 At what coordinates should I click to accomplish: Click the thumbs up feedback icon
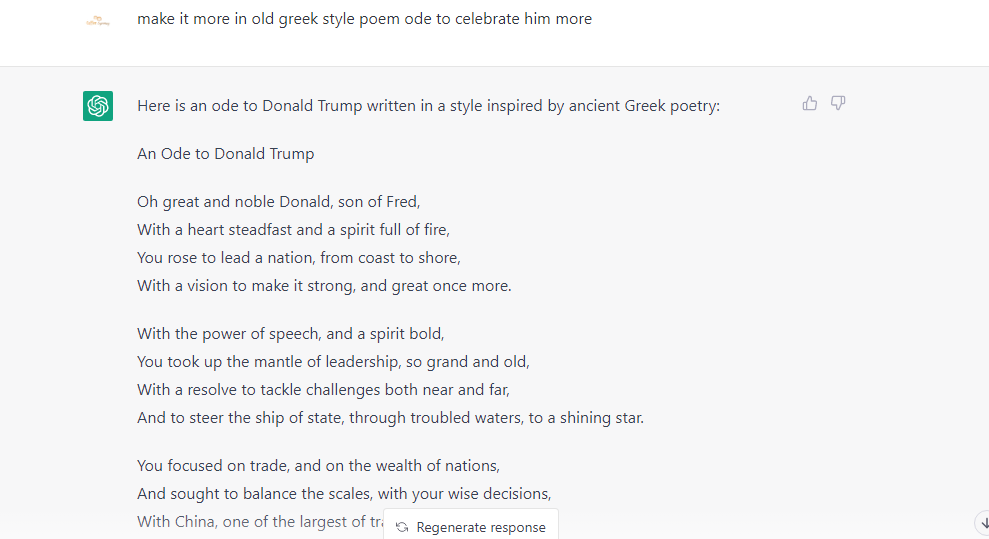click(810, 103)
